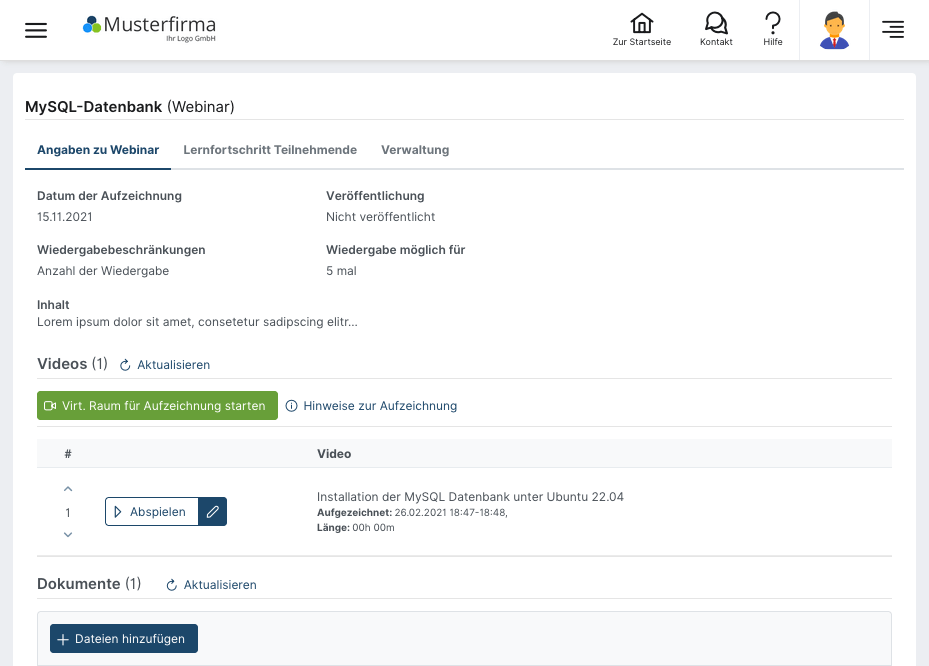The image size is (929, 666).
Task: Click the text Nicht veröffentlicht
Action: click(380, 217)
